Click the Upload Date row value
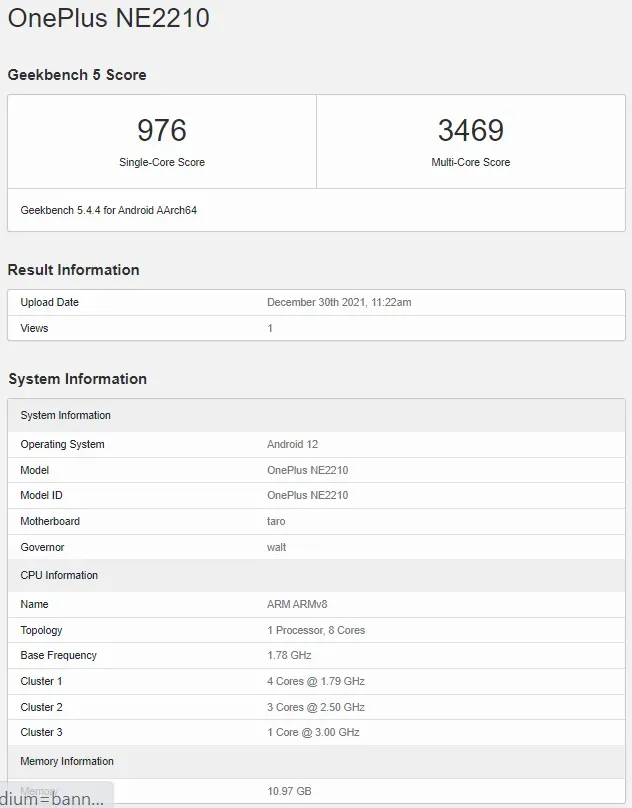The width and height of the screenshot is (632, 808). 339,302
